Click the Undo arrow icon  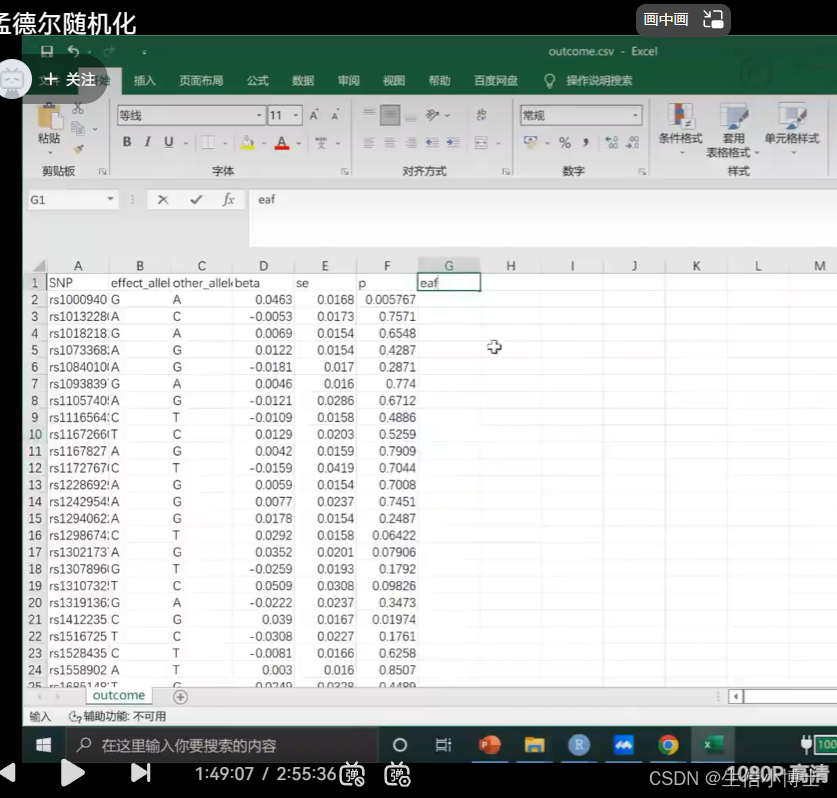pos(74,51)
